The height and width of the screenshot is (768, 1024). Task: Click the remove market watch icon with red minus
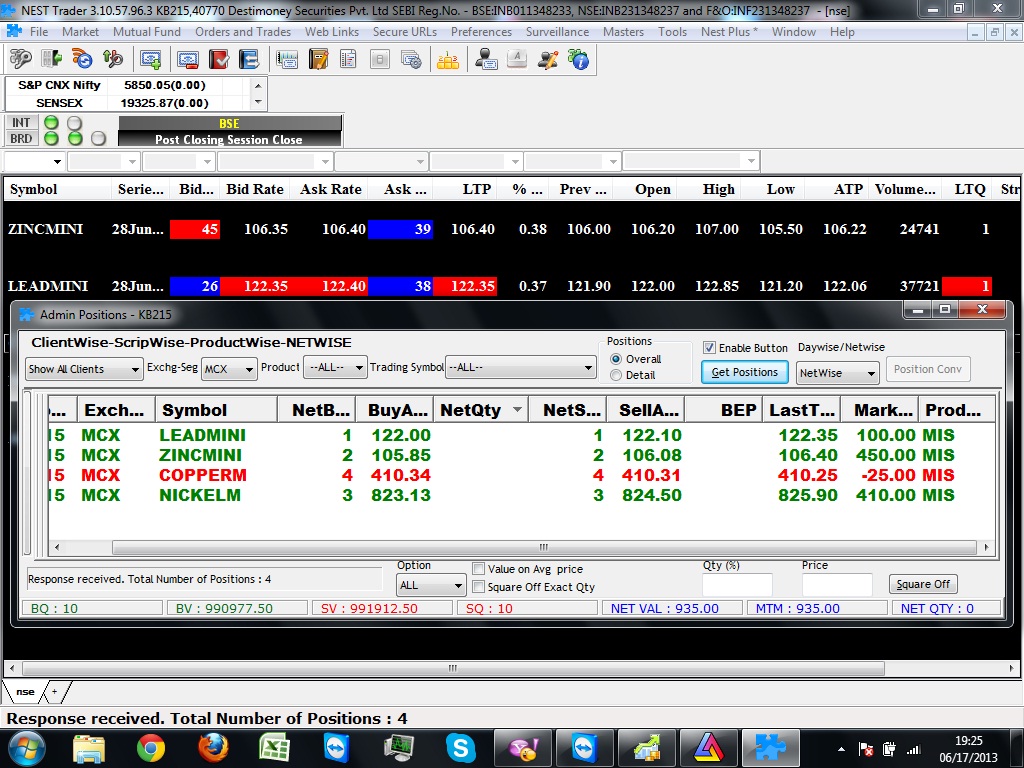click(188, 59)
